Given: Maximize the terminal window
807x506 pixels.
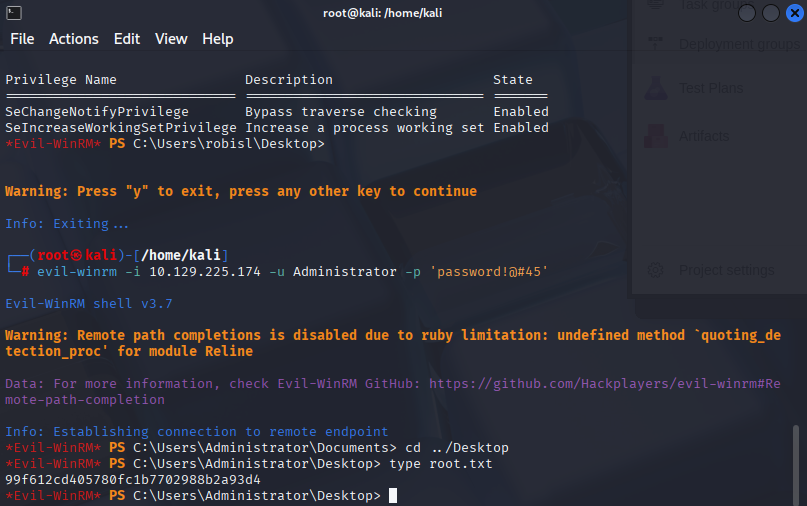Looking at the screenshot, I should (770, 13).
